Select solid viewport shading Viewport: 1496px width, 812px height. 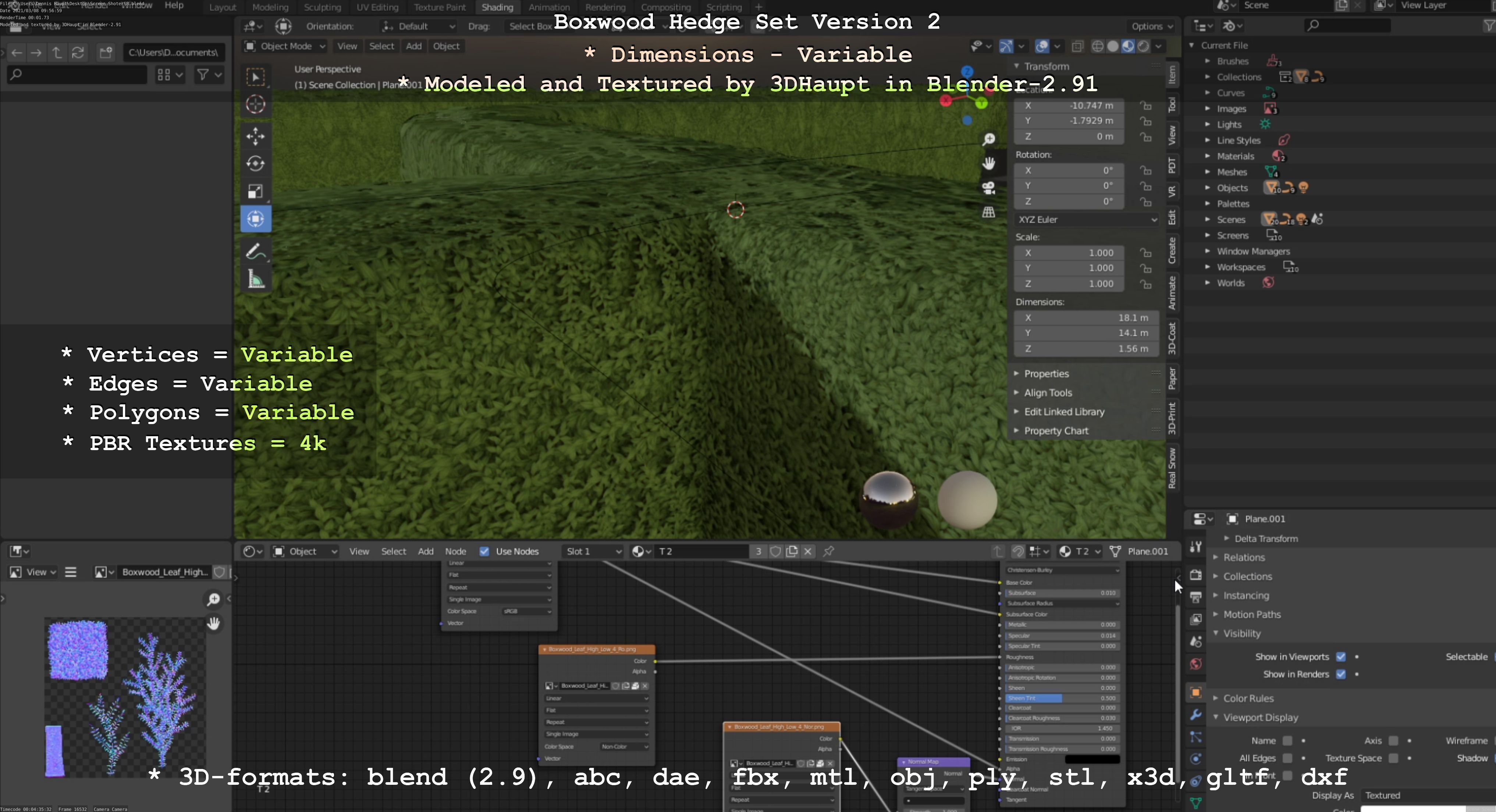click(x=1113, y=46)
